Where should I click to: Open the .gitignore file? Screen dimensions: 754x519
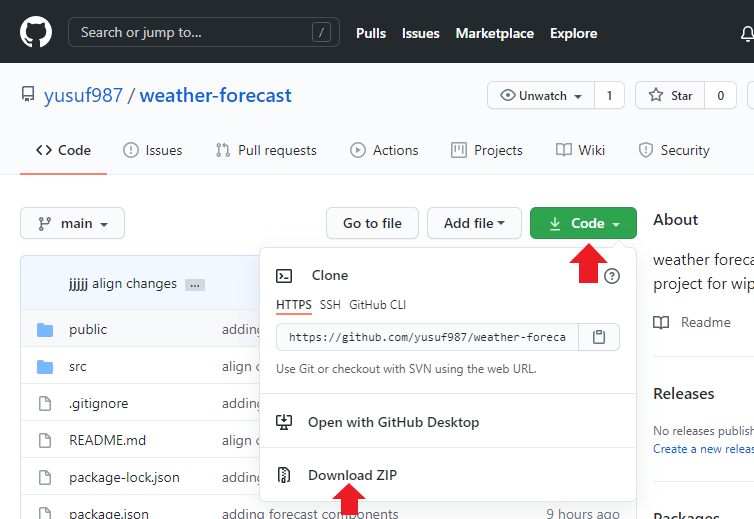pos(99,403)
